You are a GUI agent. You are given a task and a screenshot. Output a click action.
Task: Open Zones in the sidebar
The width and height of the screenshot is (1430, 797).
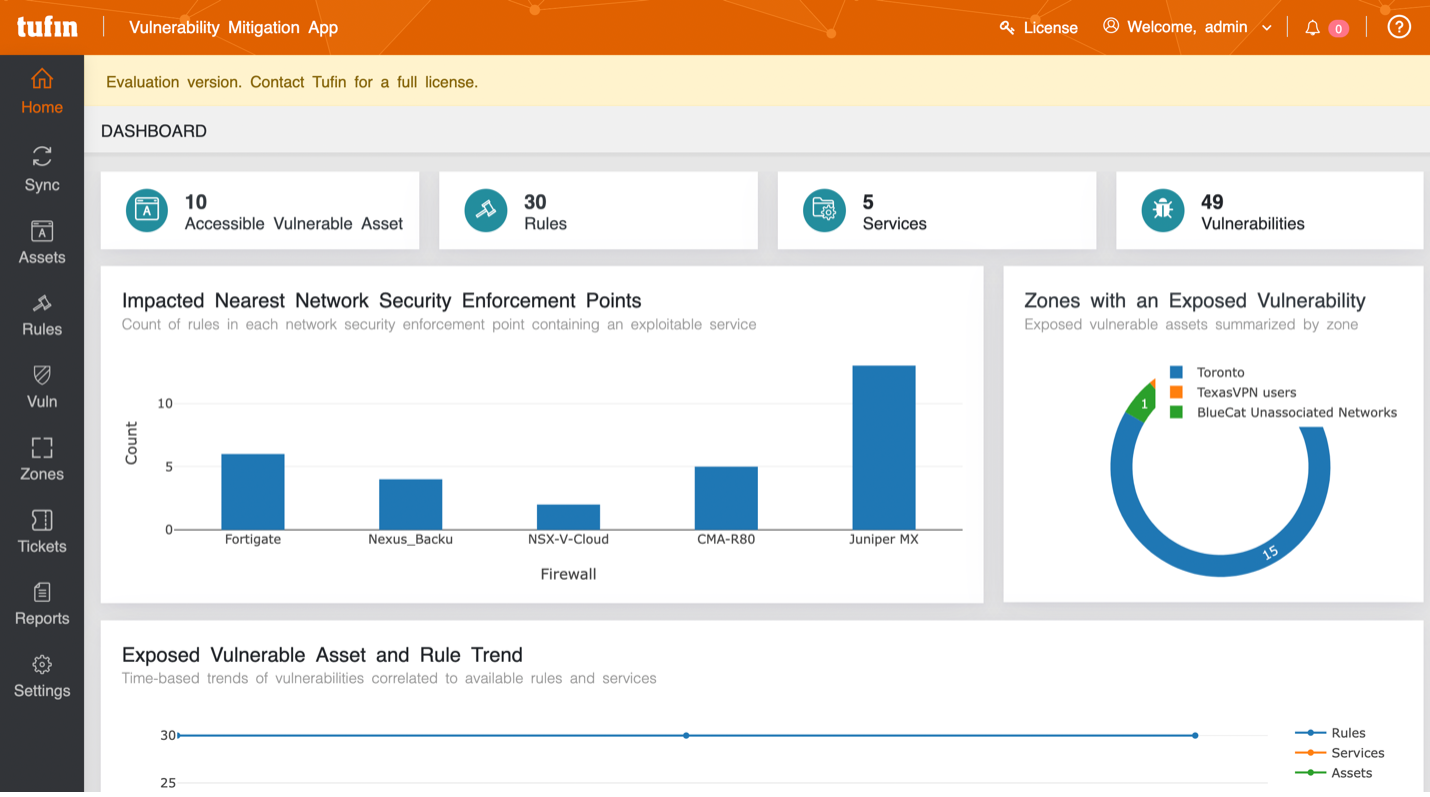click(x=42, y=459)
